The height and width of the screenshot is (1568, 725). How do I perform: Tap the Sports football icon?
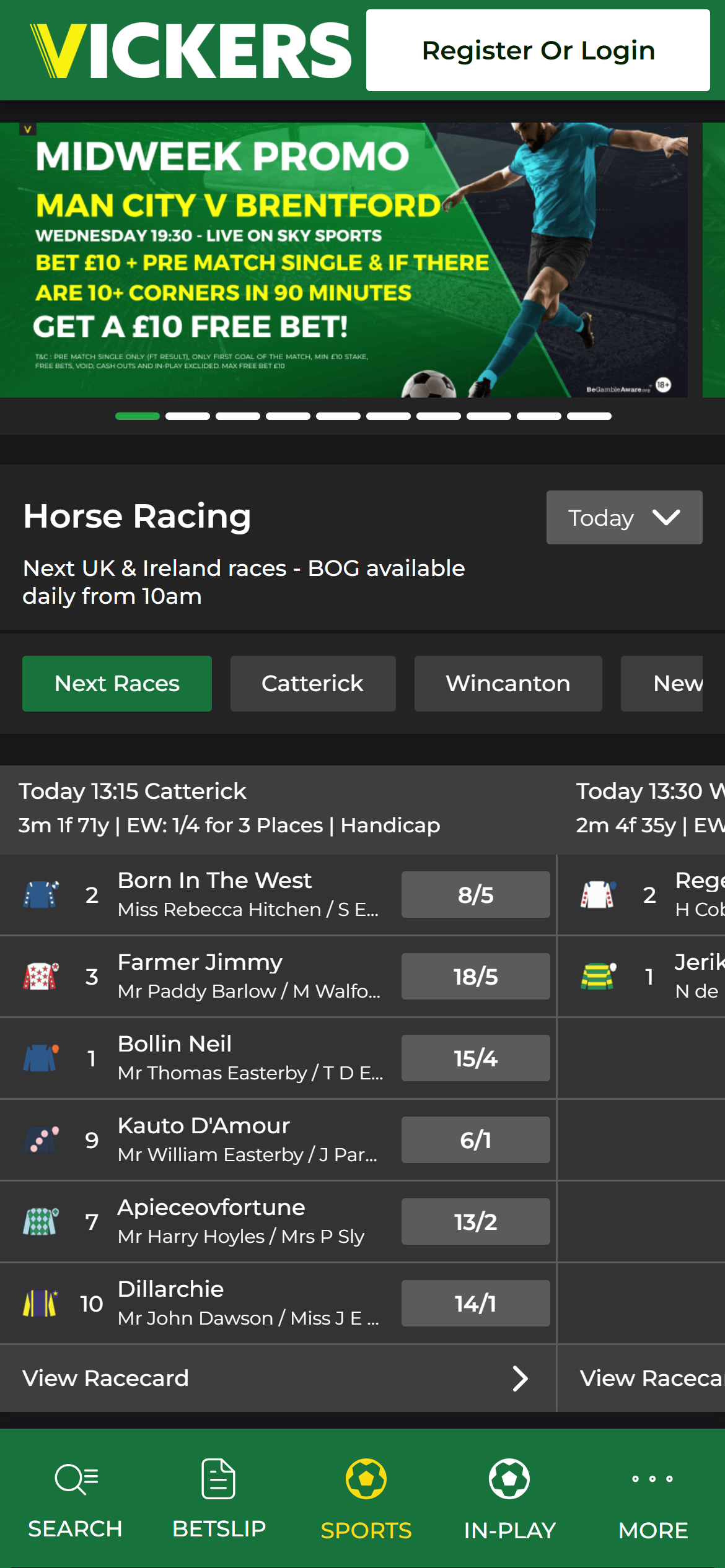366,1479
